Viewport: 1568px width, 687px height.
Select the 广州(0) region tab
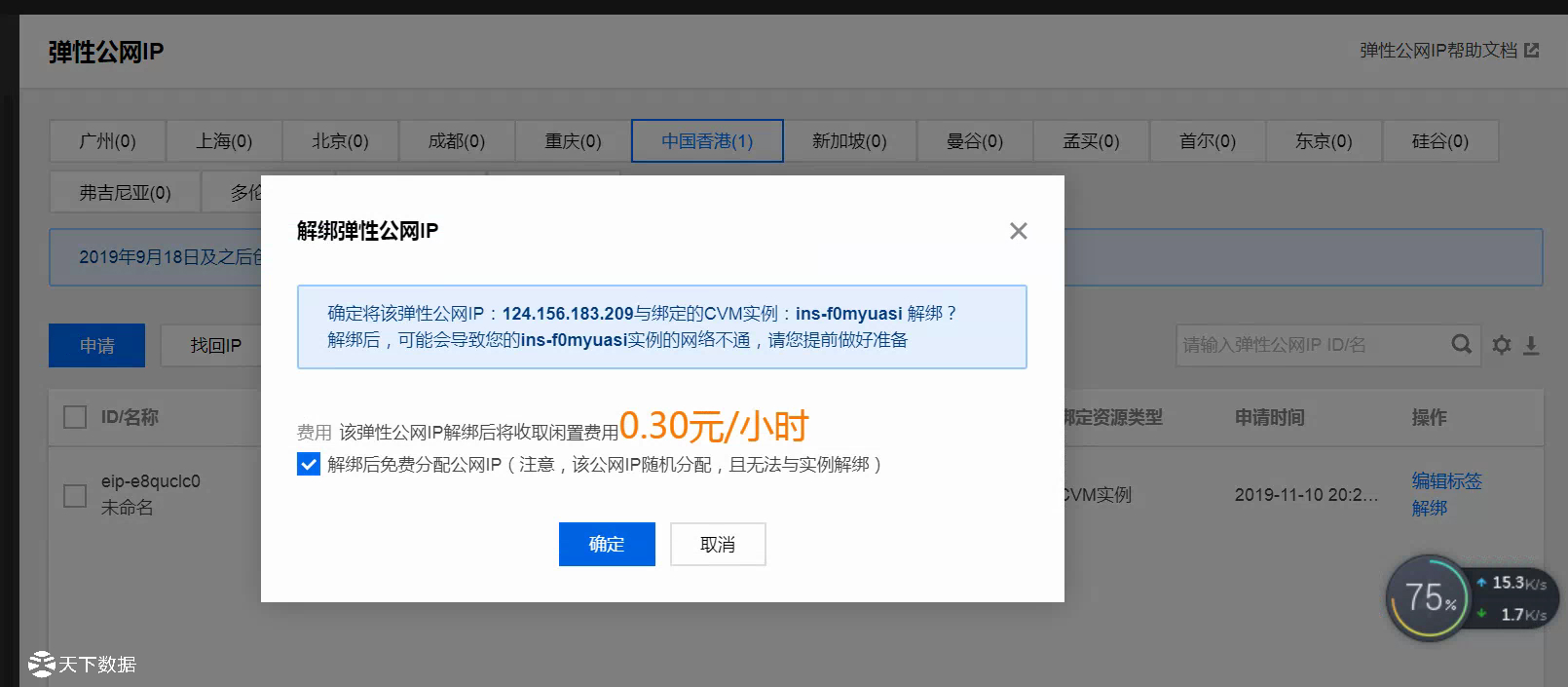tap(107, 141)
